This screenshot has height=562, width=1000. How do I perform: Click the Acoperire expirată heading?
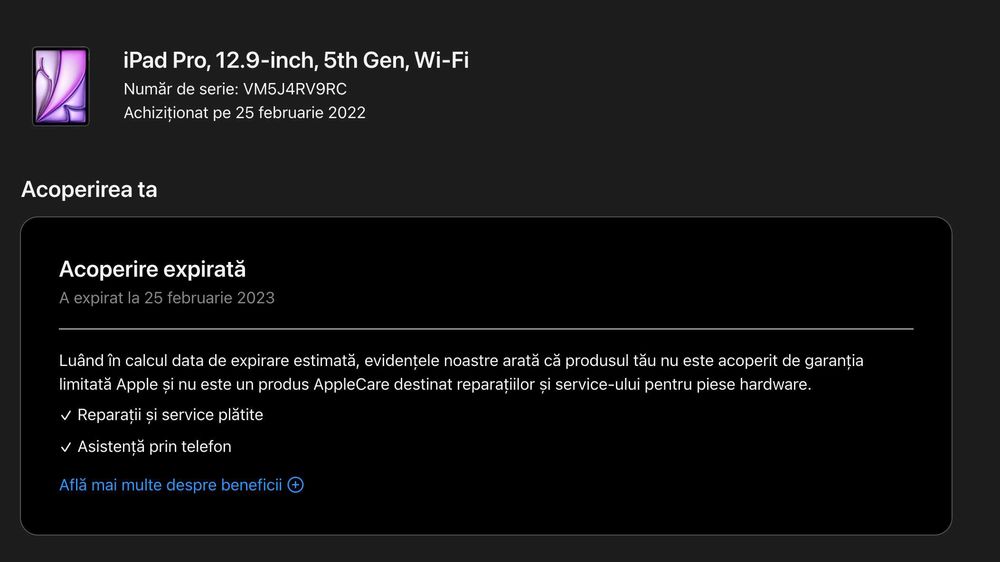[152, 269]
